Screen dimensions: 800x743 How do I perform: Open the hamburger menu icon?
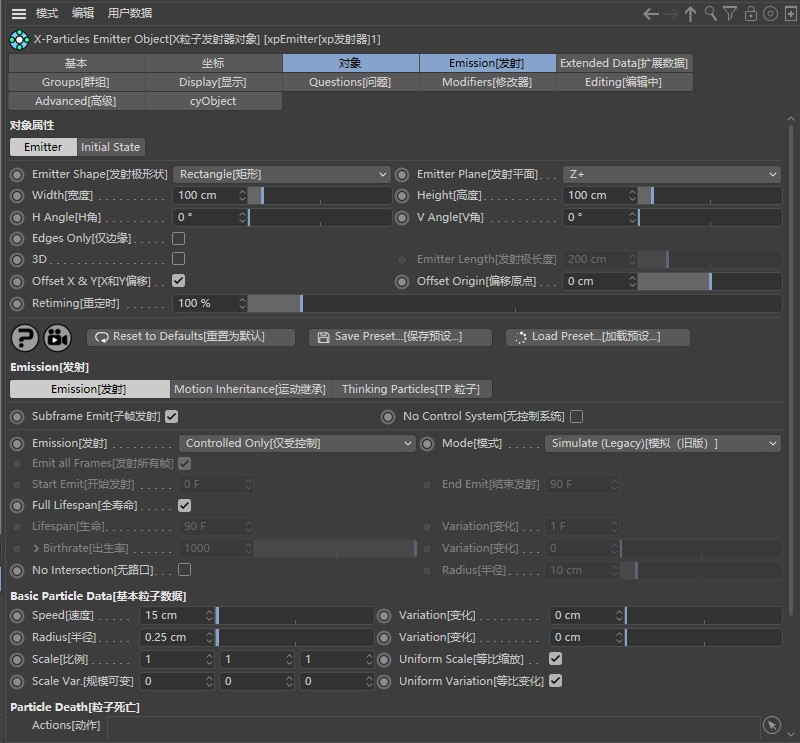pyautogui.click(x=19, y=13)
